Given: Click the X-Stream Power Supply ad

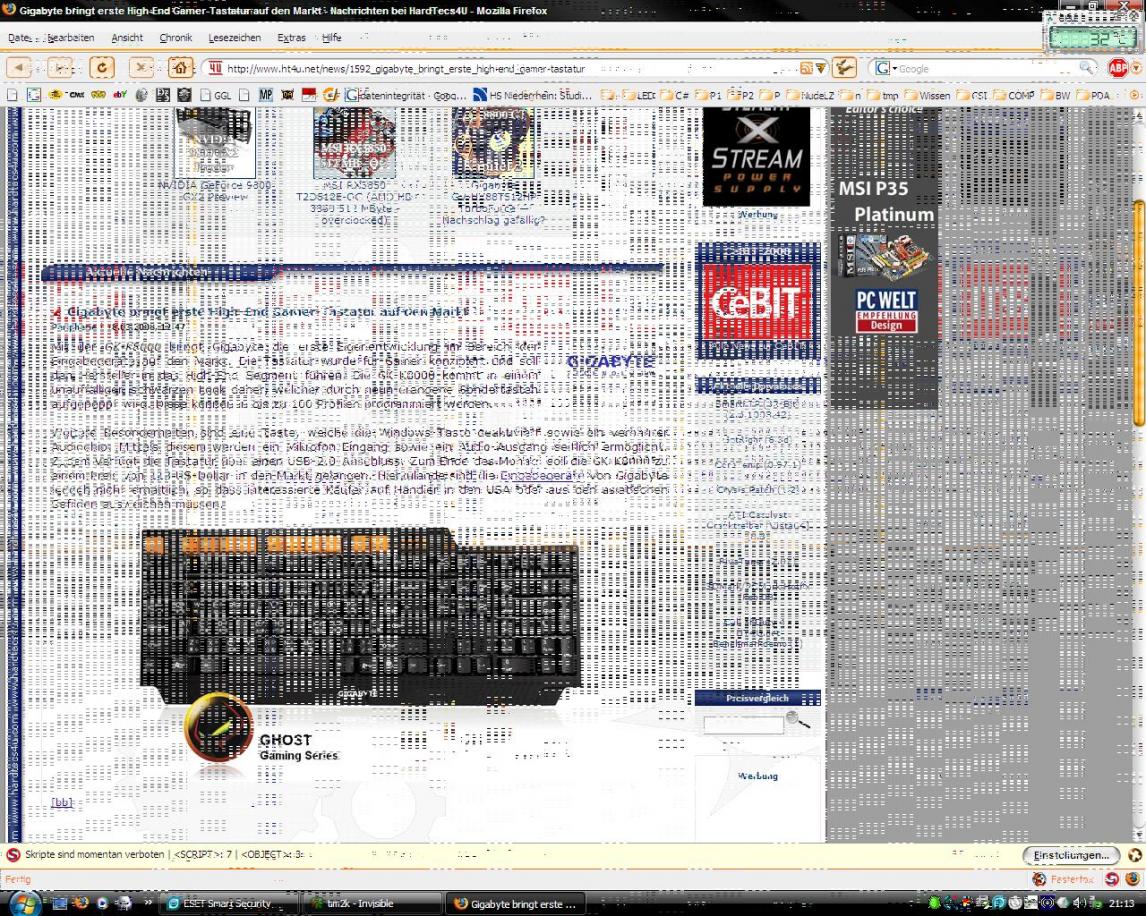Looking at the screenshot, I should pos(756,157).
